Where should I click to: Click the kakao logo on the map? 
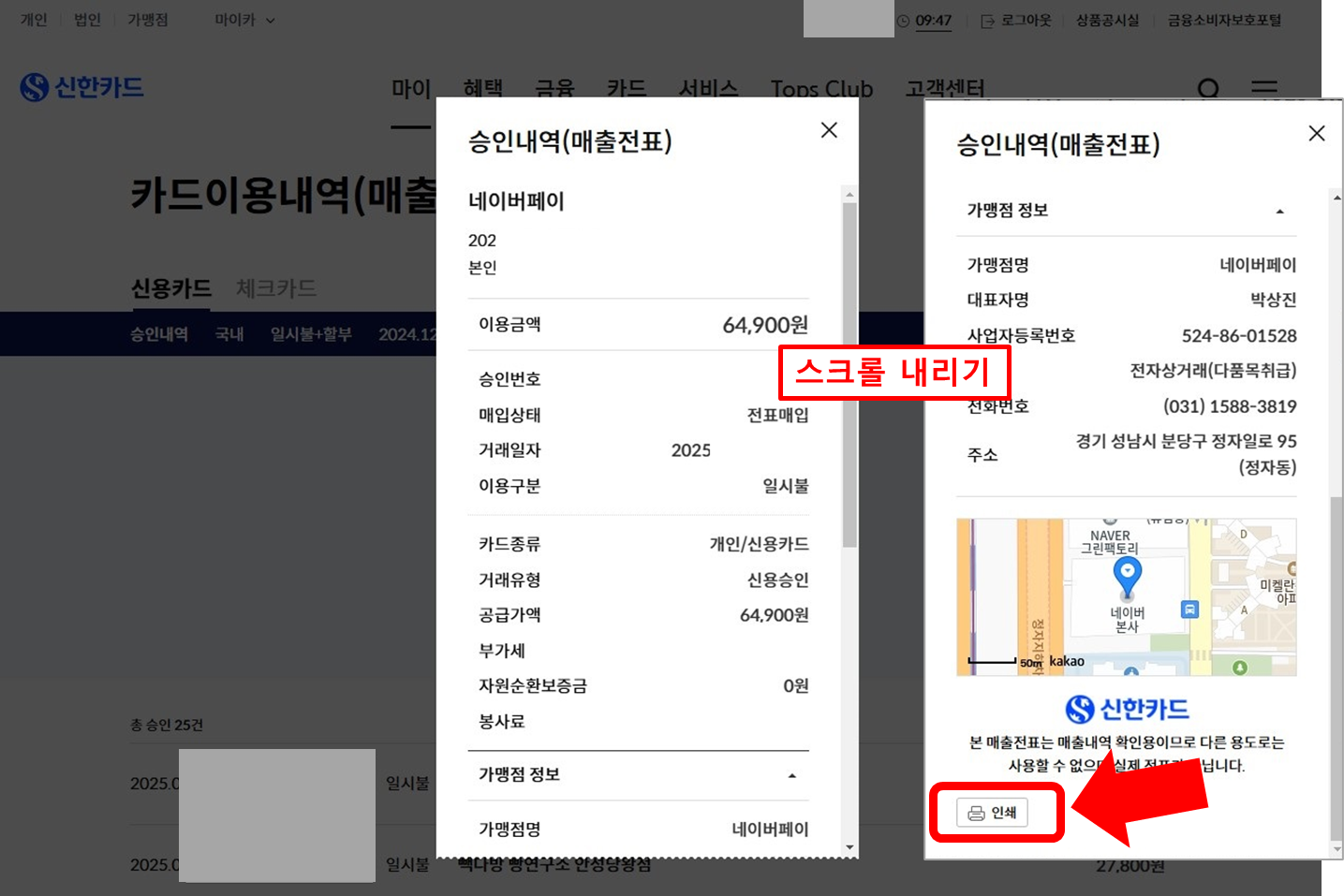tap(1067, 661)
